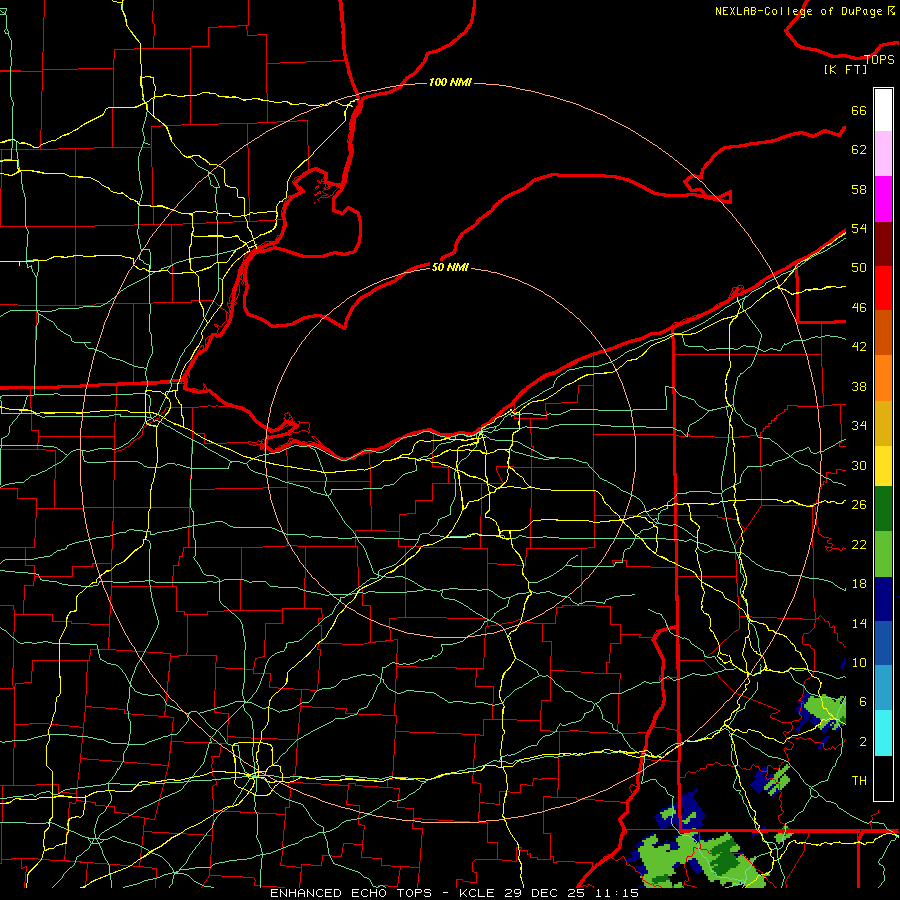
Task: Click the dark red 54 kft swatch
Action: 883,243
